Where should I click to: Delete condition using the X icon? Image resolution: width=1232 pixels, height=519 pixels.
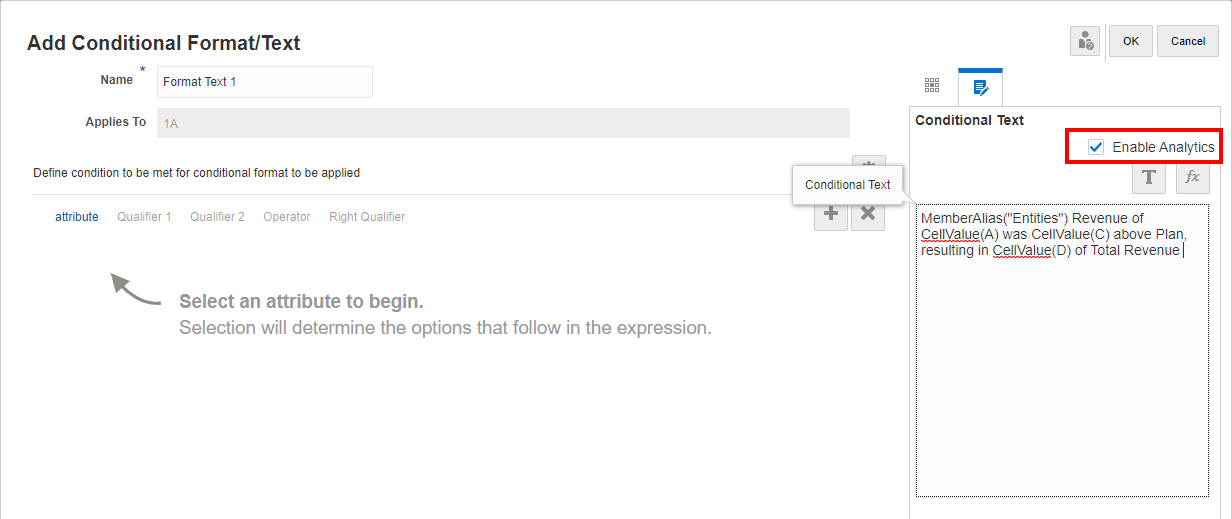coord(868,214)
